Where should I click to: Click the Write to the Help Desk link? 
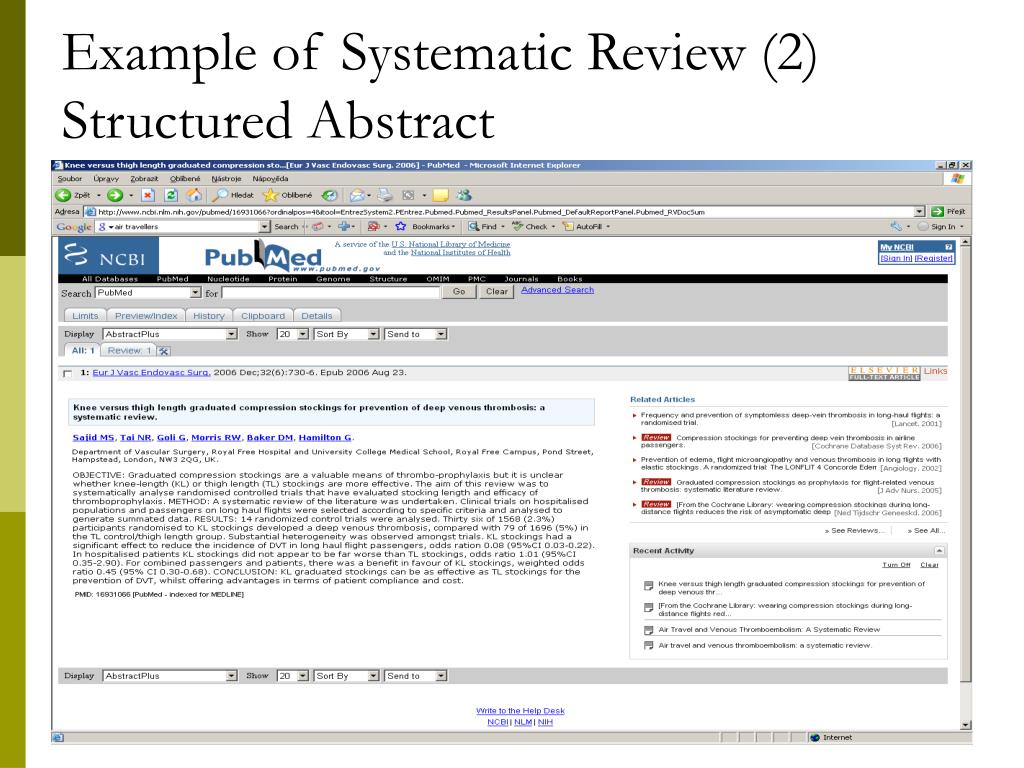(520, 711)
